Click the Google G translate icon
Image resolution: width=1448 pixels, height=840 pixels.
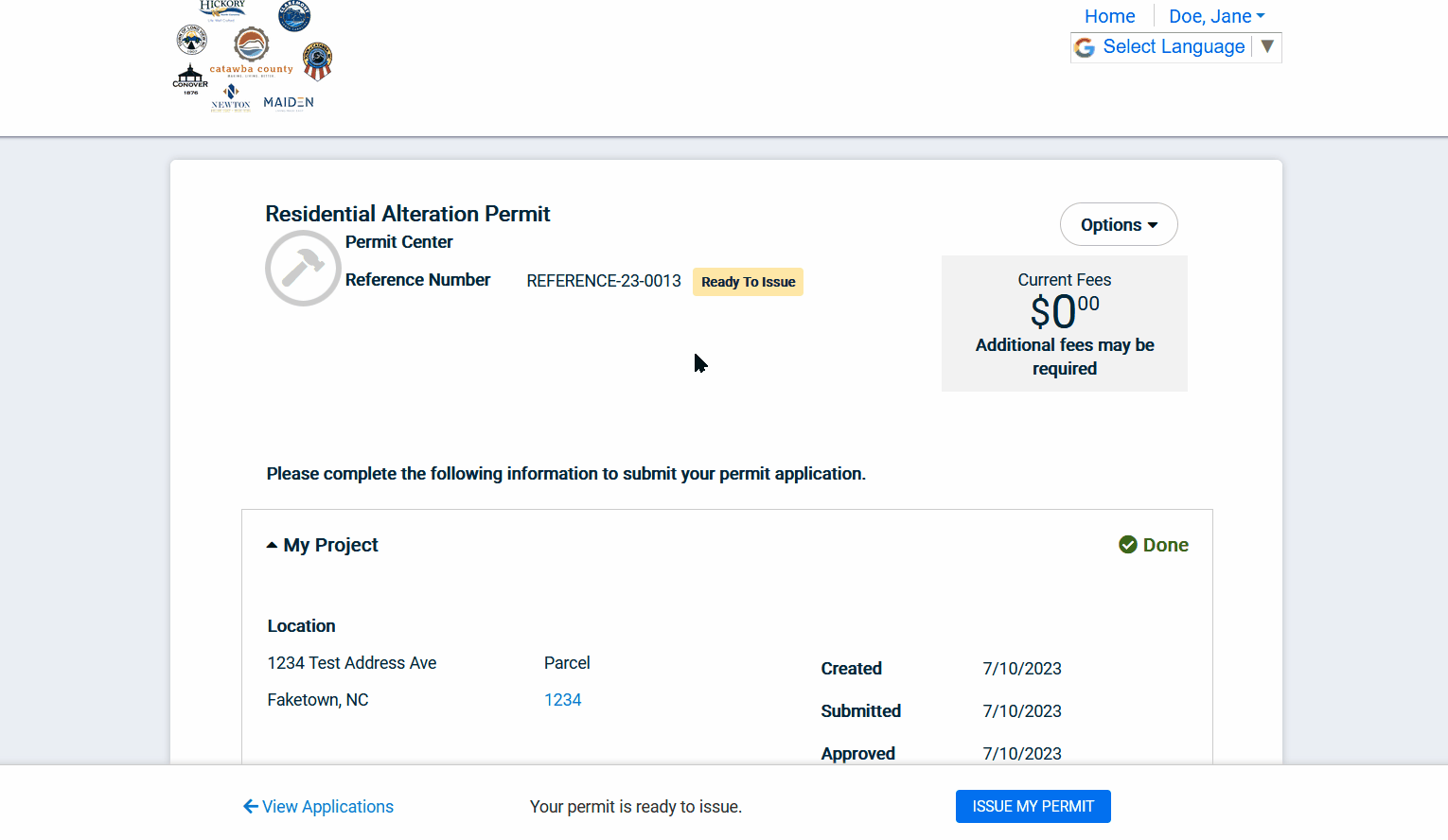point(1085,47)
